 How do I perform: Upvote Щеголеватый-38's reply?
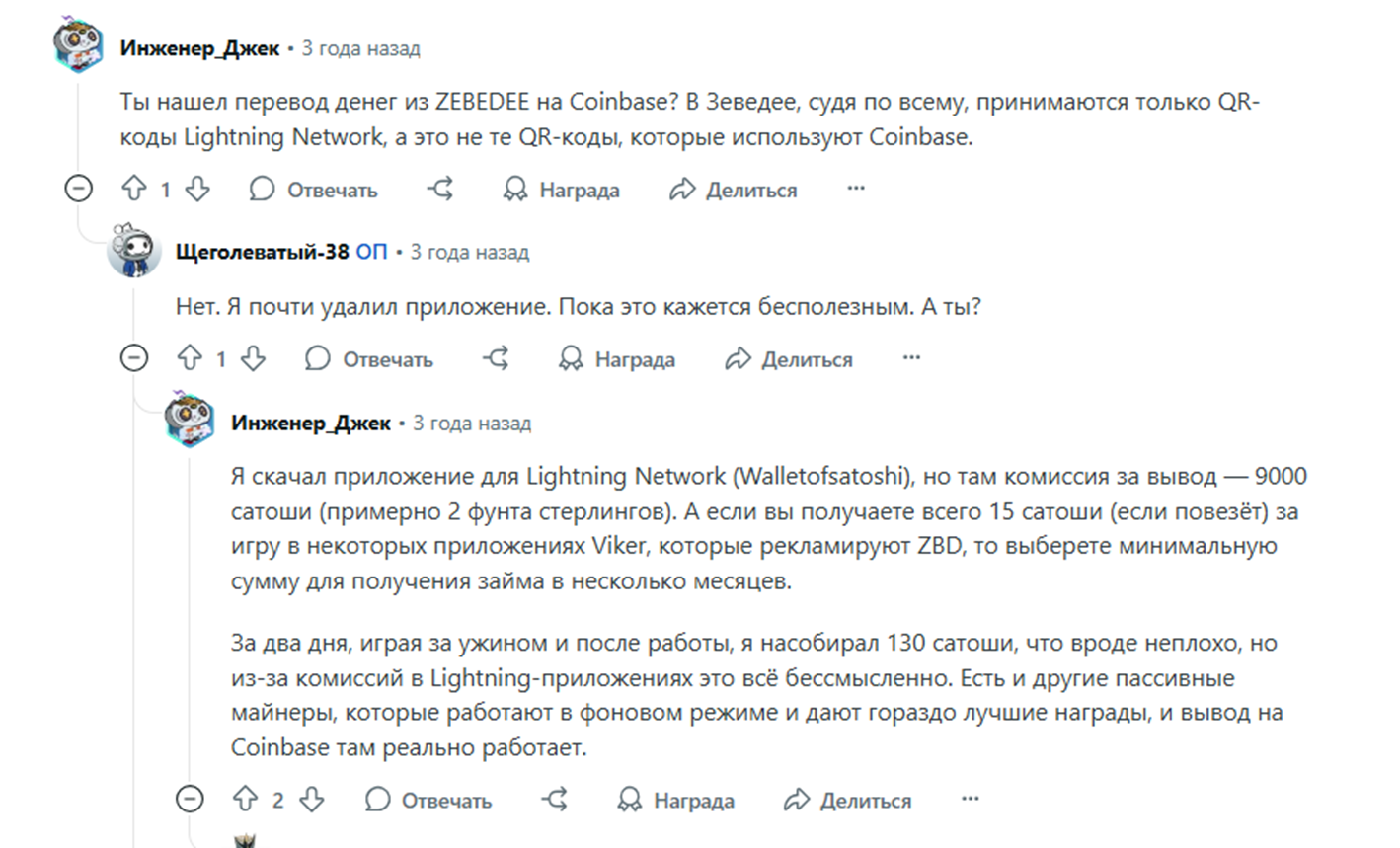point(189,358)
